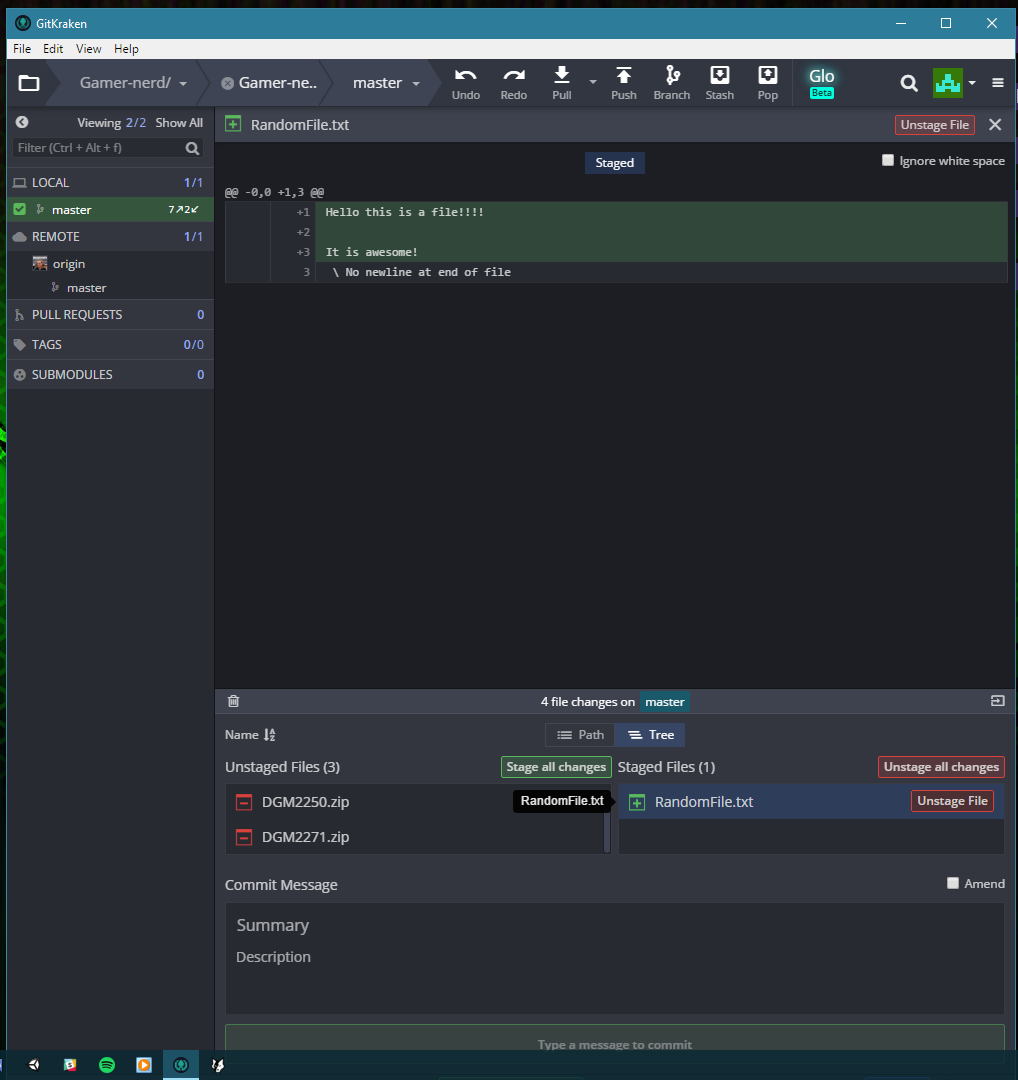This screenshot has height=1080, width=1018.
Task: Pop the latest stash
Action: point(767,83)
